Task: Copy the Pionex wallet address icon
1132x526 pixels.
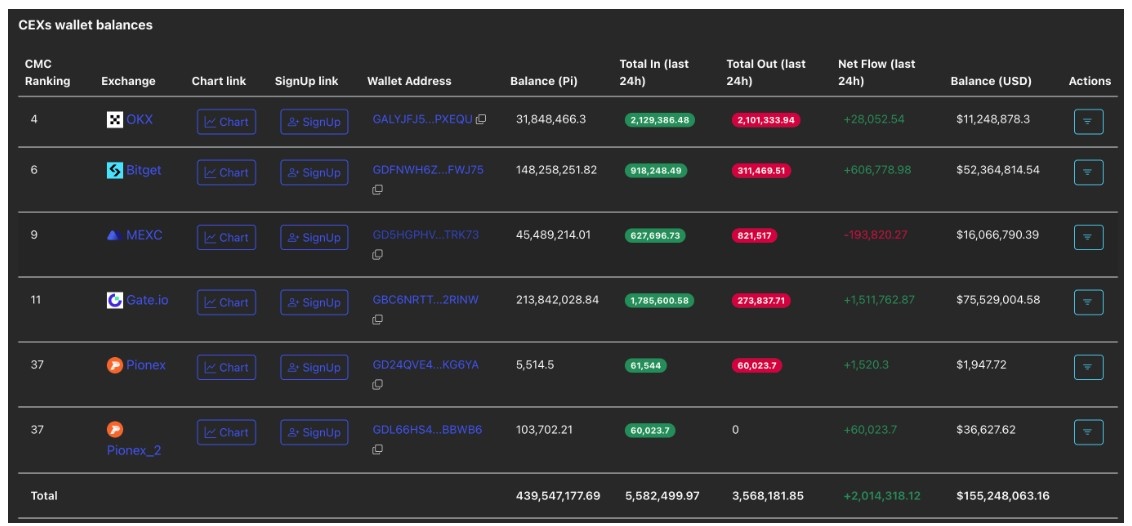Action: click(x=377, y=385)
